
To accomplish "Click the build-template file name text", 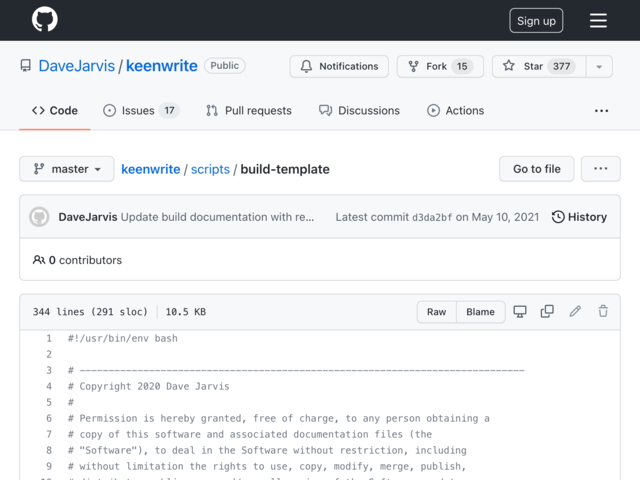I will click(285, 169).
